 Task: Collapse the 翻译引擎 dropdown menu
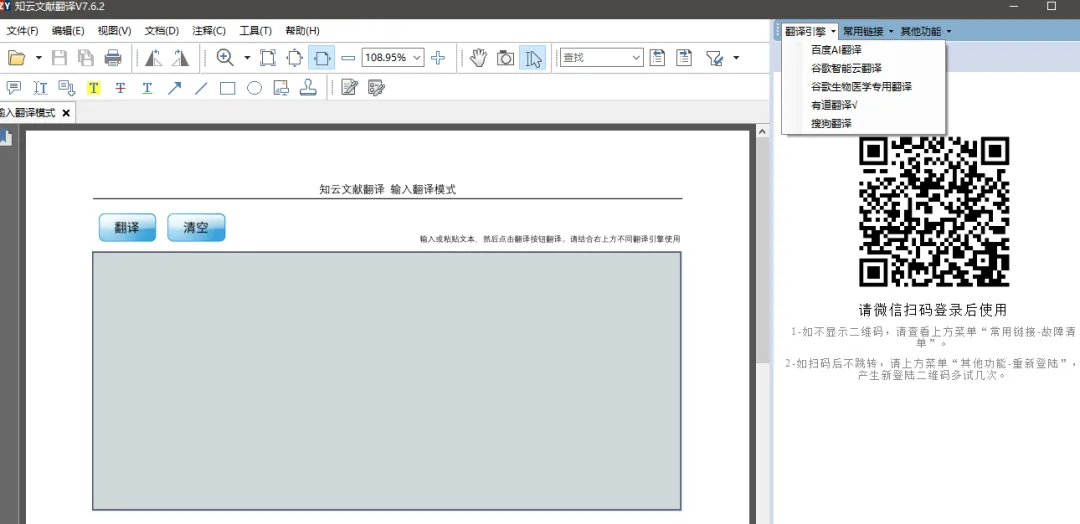coord(810,31)
